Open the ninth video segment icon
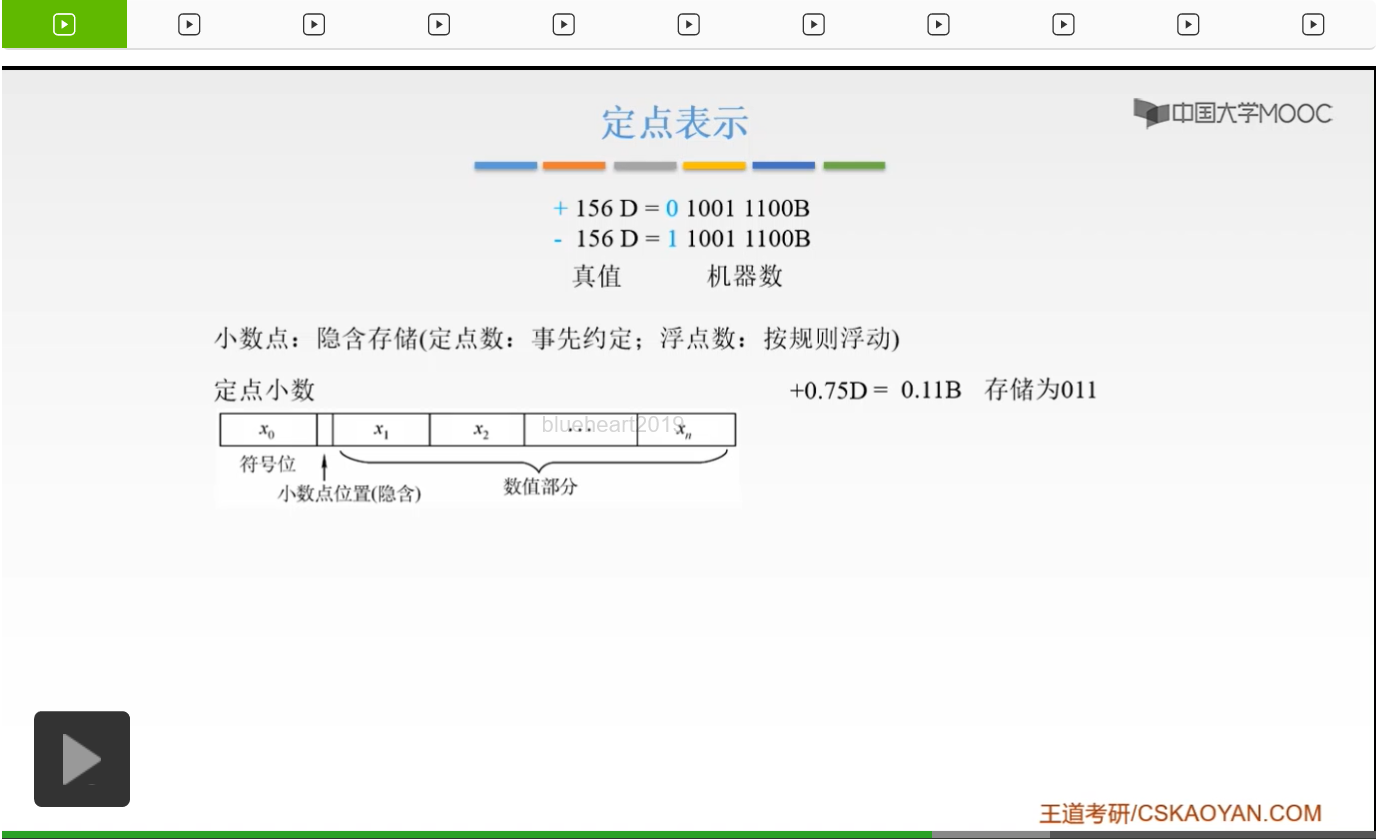 click(1063, 24)
